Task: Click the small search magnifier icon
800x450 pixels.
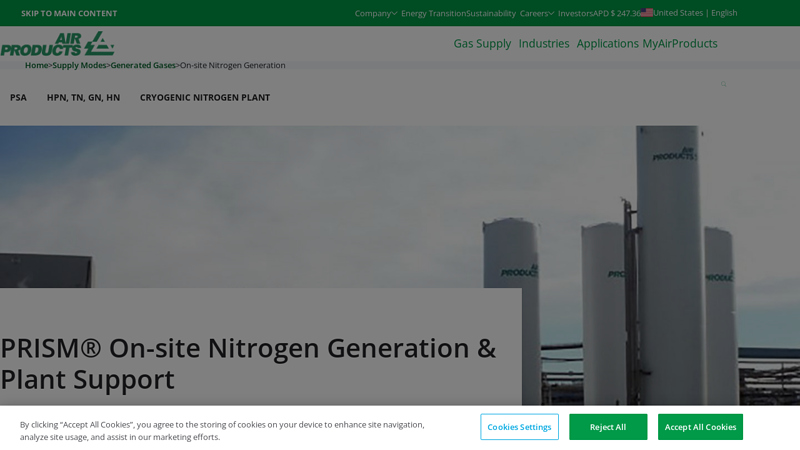Action: [x=723, y=84]
